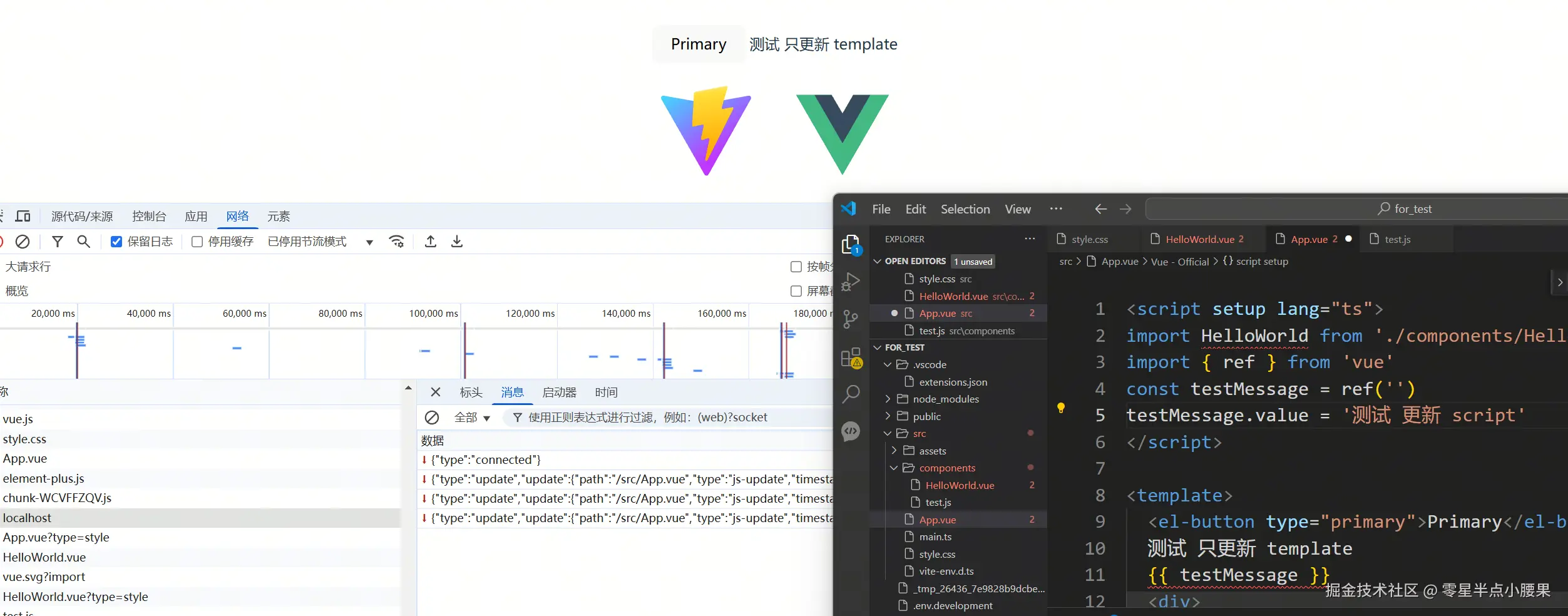The height and width of the screenshot is (616, 1568).
Task: Open Run and Debug in VS Code
Action: click(851, 282)
